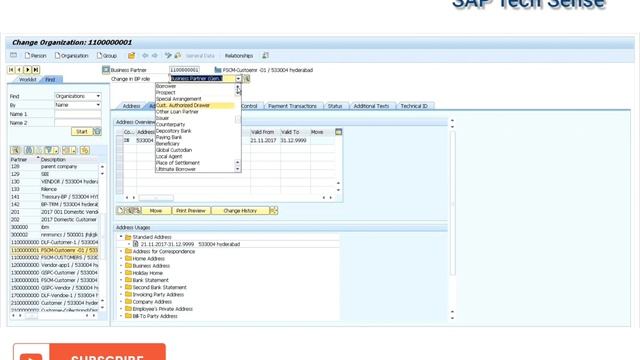Screen dimensions: 640x360
Task: Open the Technical ID tab
Action: [x=414, y=106]
